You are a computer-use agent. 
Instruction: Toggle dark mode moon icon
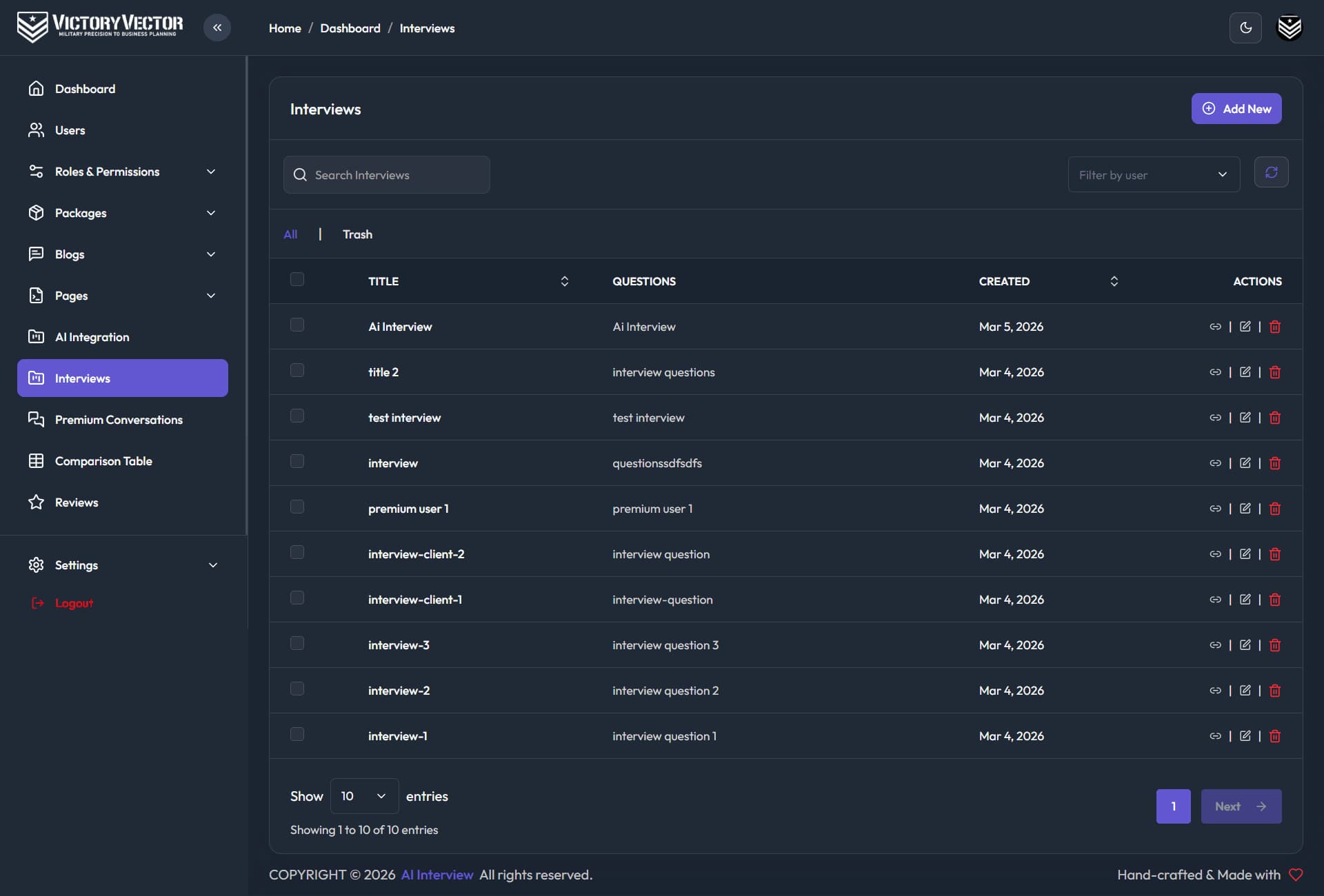[x=1245, y=28]
